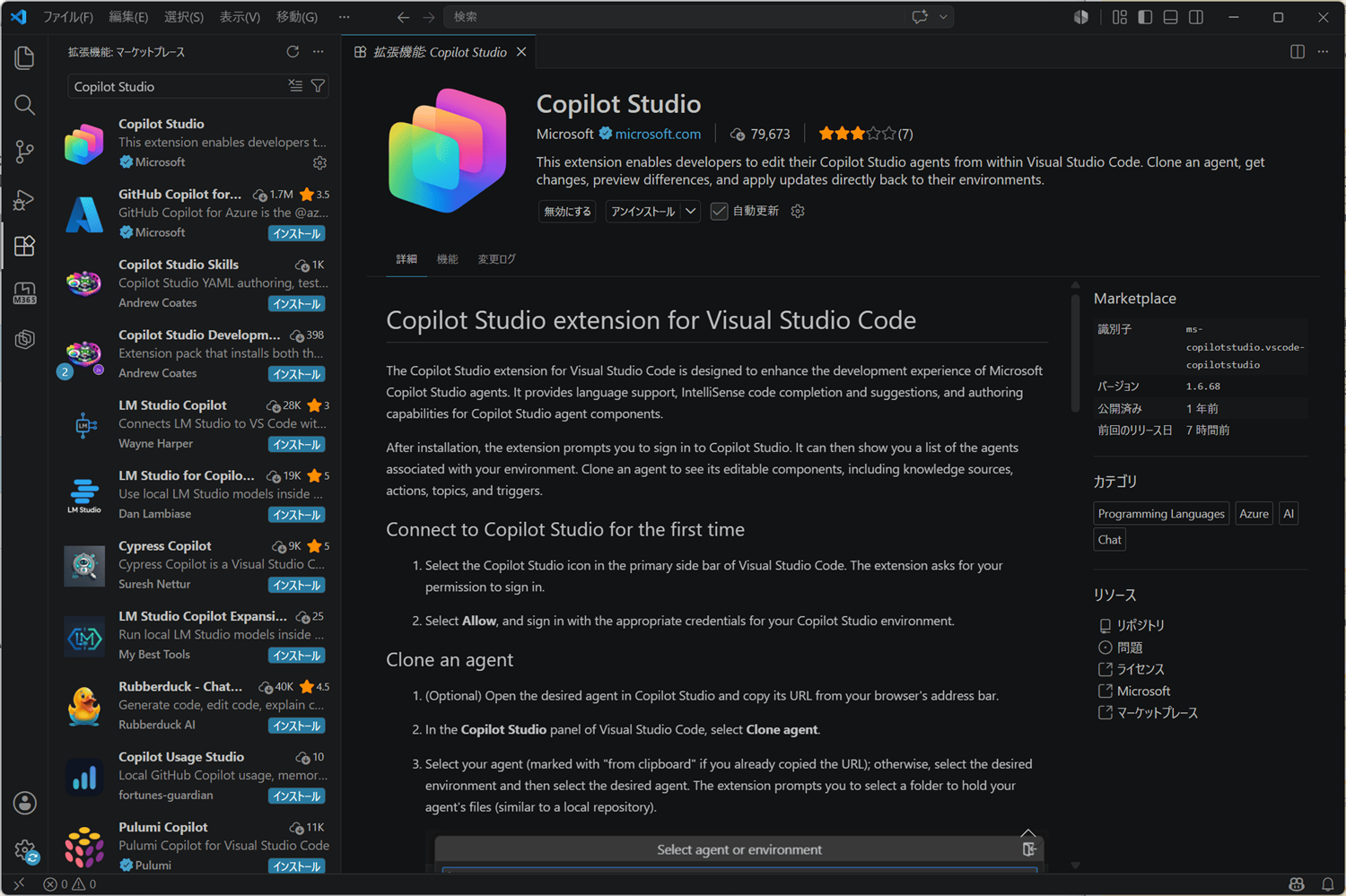The width and height of the screenshot is (1346, 896).
Task: Open the Copilot chat icon in the title bar
Action: pyautogui.click(x=920, y=17)
